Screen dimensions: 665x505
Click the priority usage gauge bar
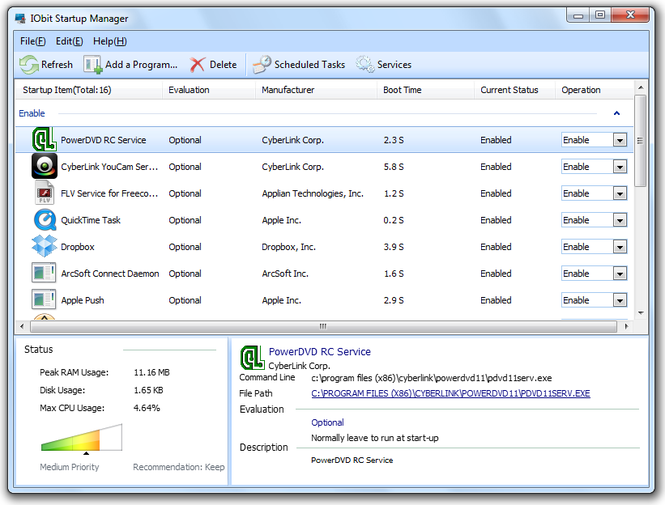81,437
